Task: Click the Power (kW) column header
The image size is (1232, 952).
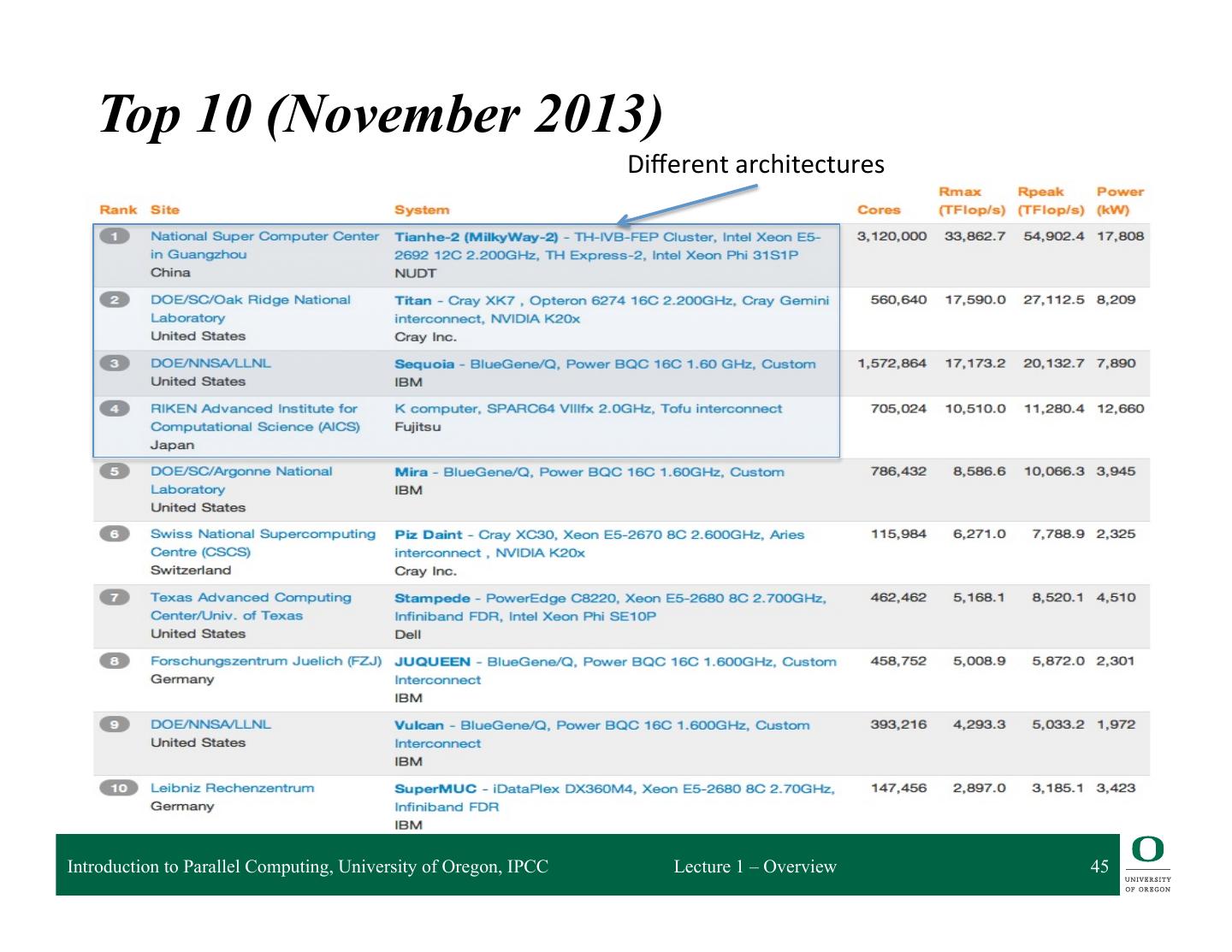Action: [1120, 201]
